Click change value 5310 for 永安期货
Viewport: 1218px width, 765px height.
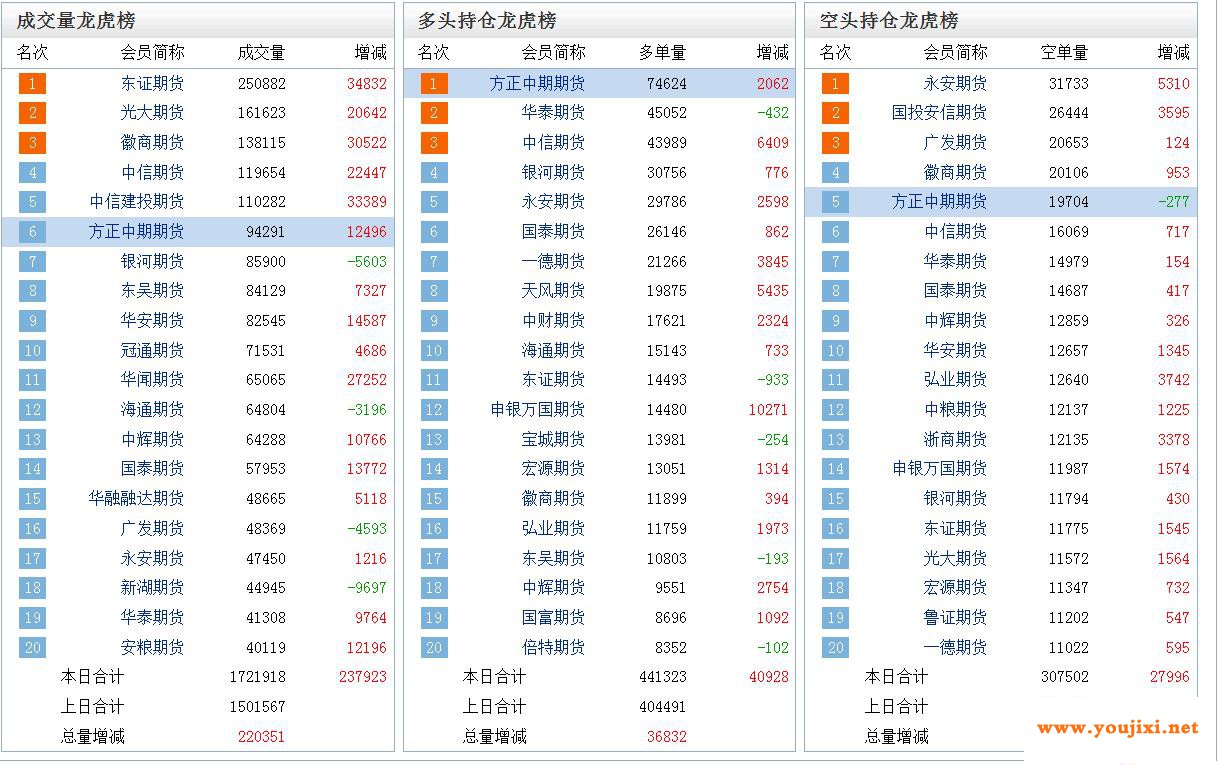tap(1174, 84)
